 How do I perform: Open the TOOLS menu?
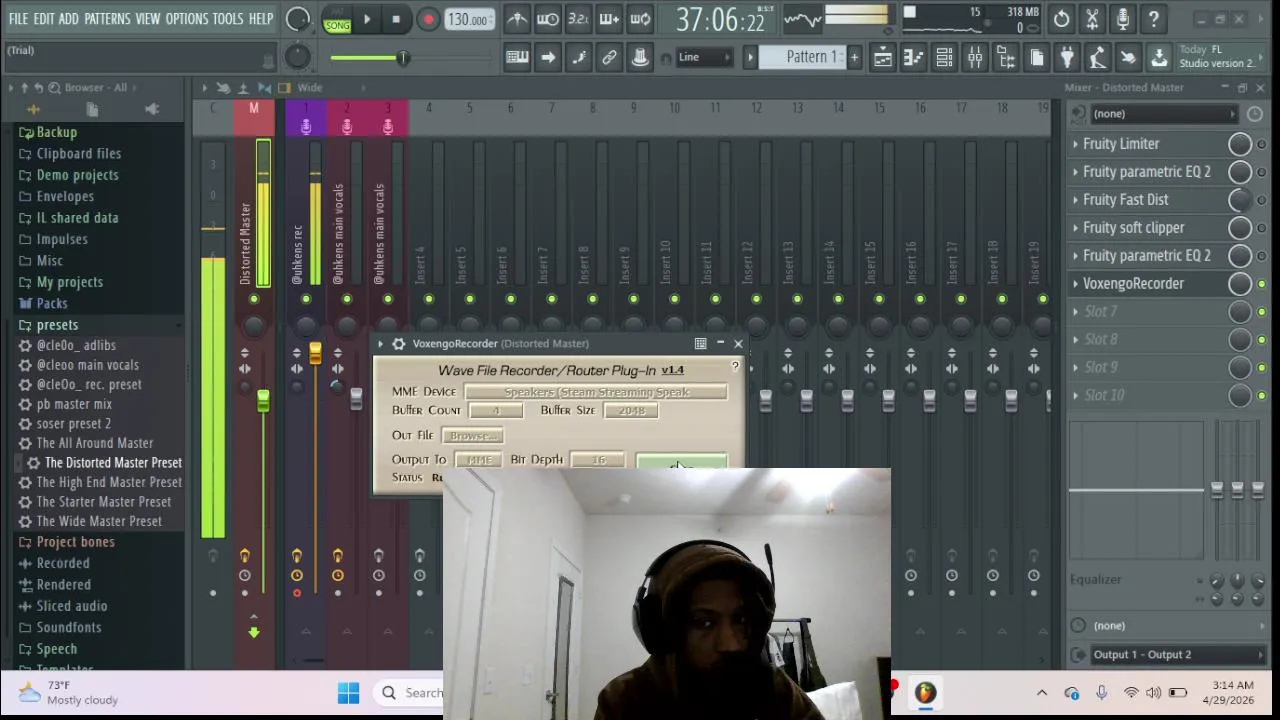tap(228, 19)
